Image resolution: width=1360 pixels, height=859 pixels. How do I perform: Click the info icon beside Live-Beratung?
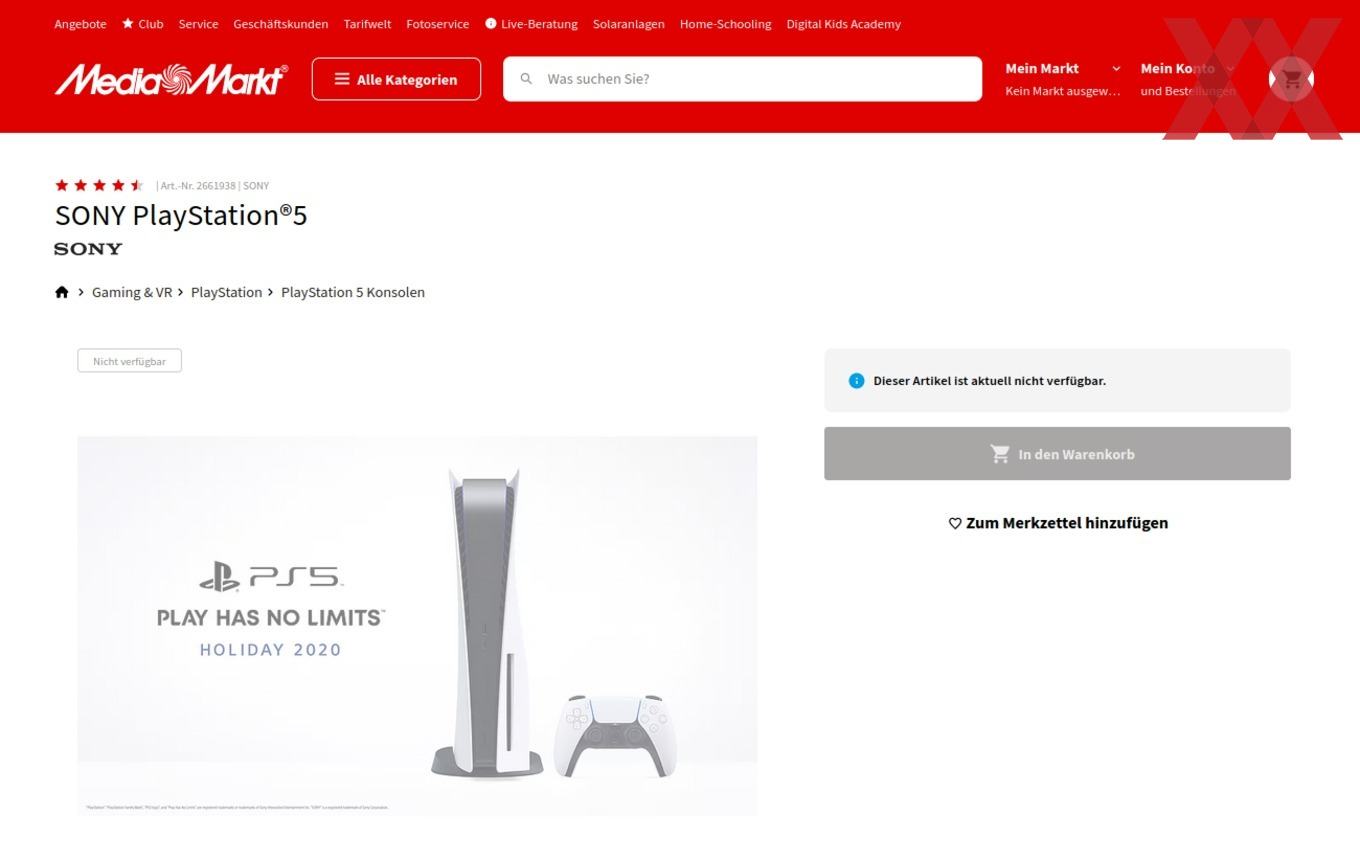(491, 23)
